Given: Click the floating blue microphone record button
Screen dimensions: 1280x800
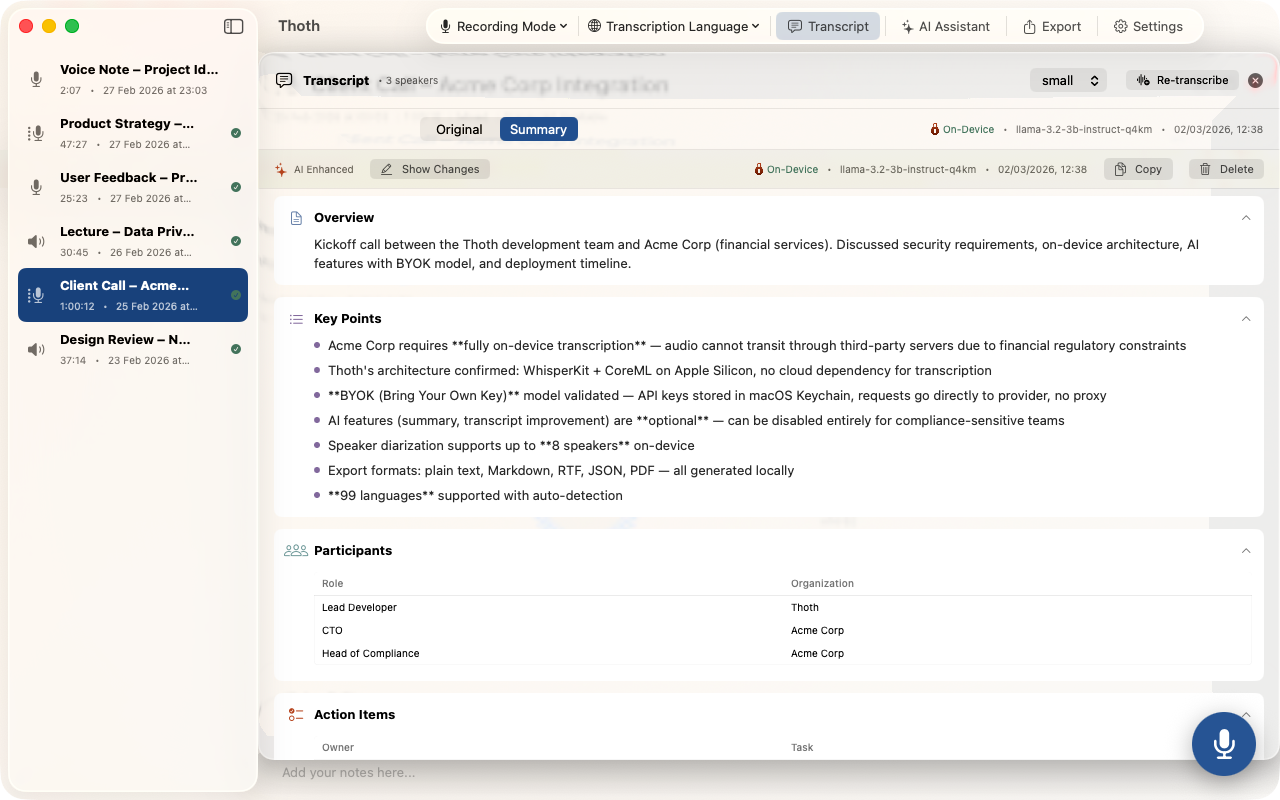Looking at the screenshot, I should [1223, 744].
